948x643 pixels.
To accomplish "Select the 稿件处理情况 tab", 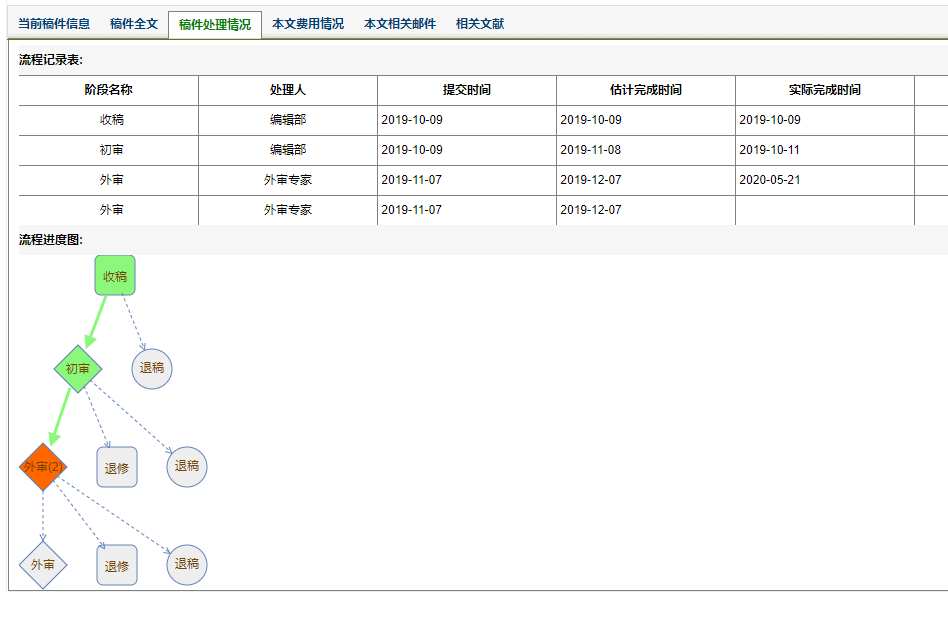I will coord(215,25).
